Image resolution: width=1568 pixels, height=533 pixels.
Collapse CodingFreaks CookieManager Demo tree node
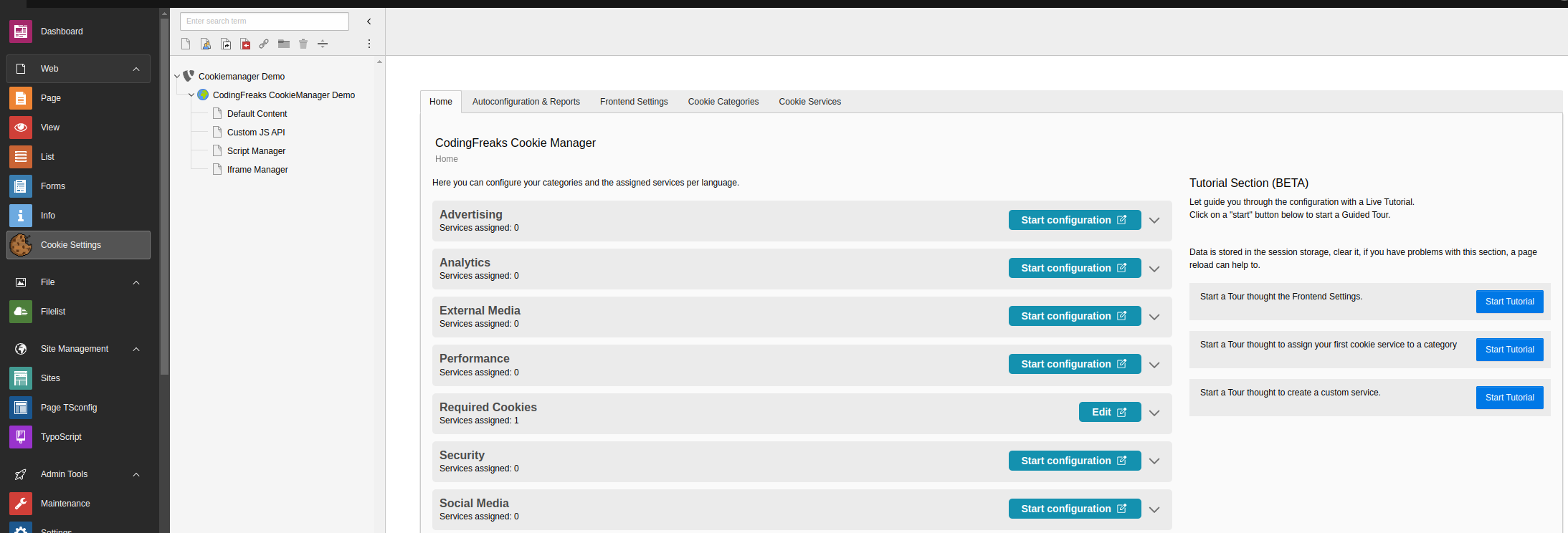191,95
